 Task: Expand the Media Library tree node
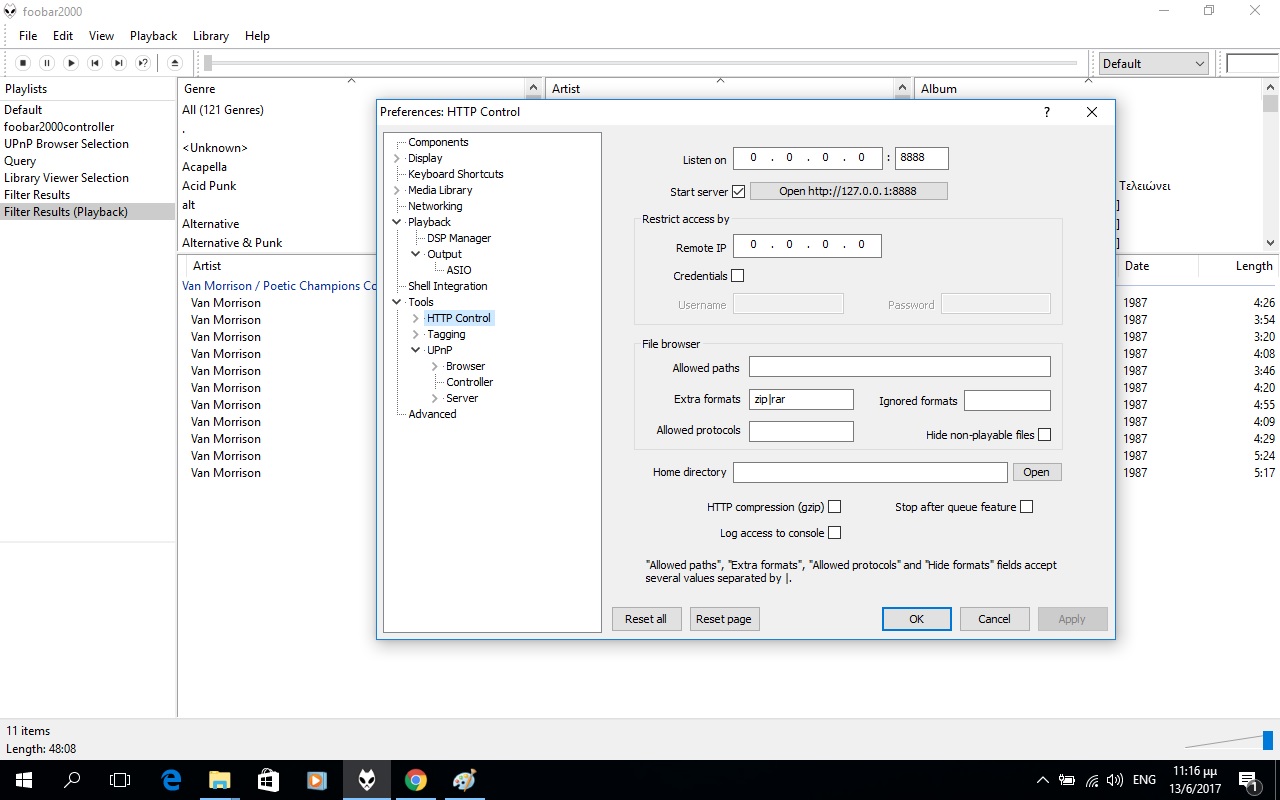(397, 190)
